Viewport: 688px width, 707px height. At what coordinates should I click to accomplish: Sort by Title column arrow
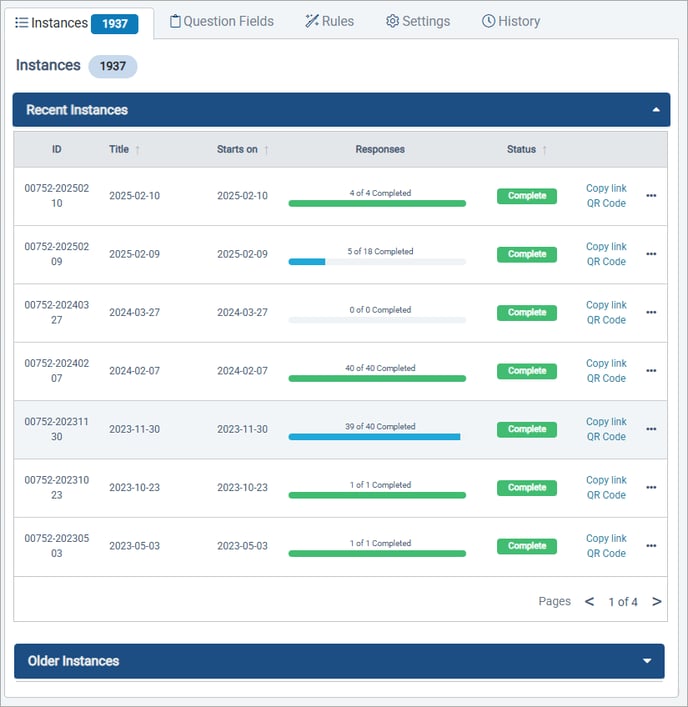[x=138, y=150]
